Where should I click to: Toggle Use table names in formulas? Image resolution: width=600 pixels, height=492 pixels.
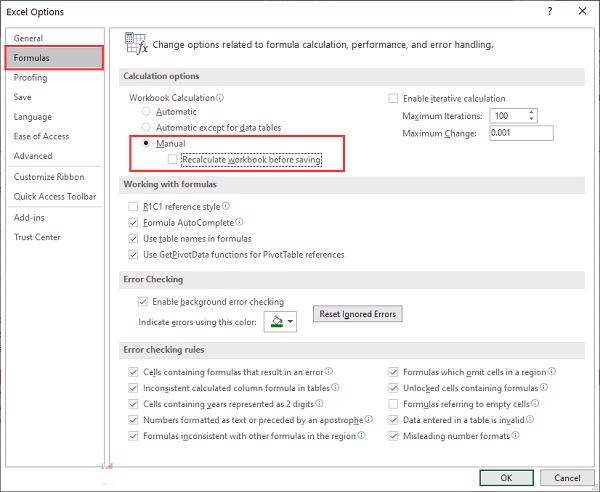[x=133, y=238]
